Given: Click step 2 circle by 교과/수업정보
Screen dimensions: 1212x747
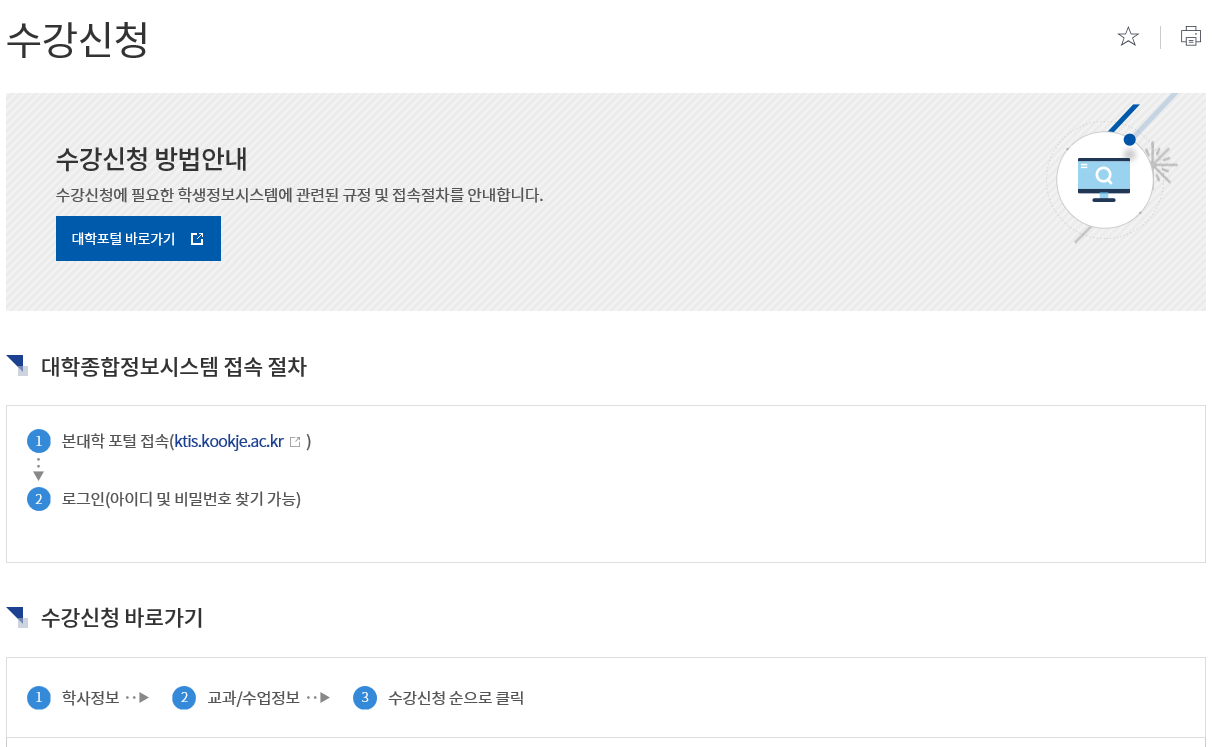Looking at the screenshot, I should (183, 698).
